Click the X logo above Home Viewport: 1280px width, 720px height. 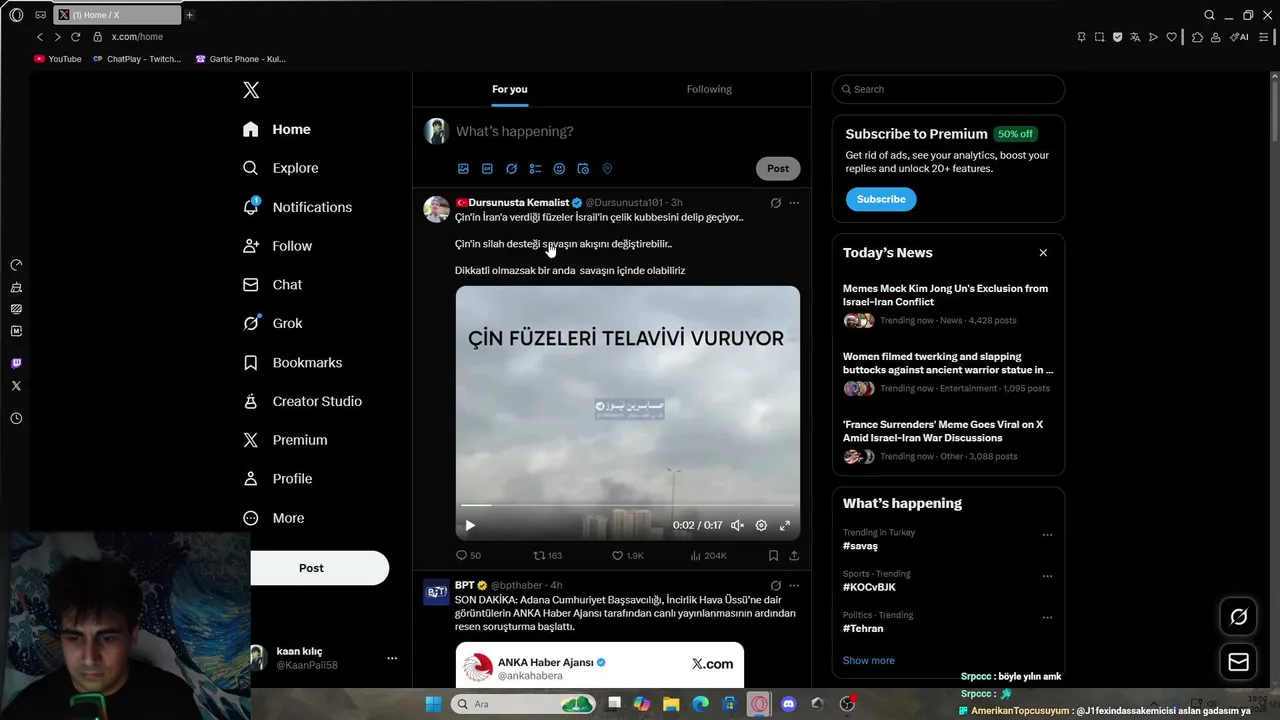(x=251, y=90)
